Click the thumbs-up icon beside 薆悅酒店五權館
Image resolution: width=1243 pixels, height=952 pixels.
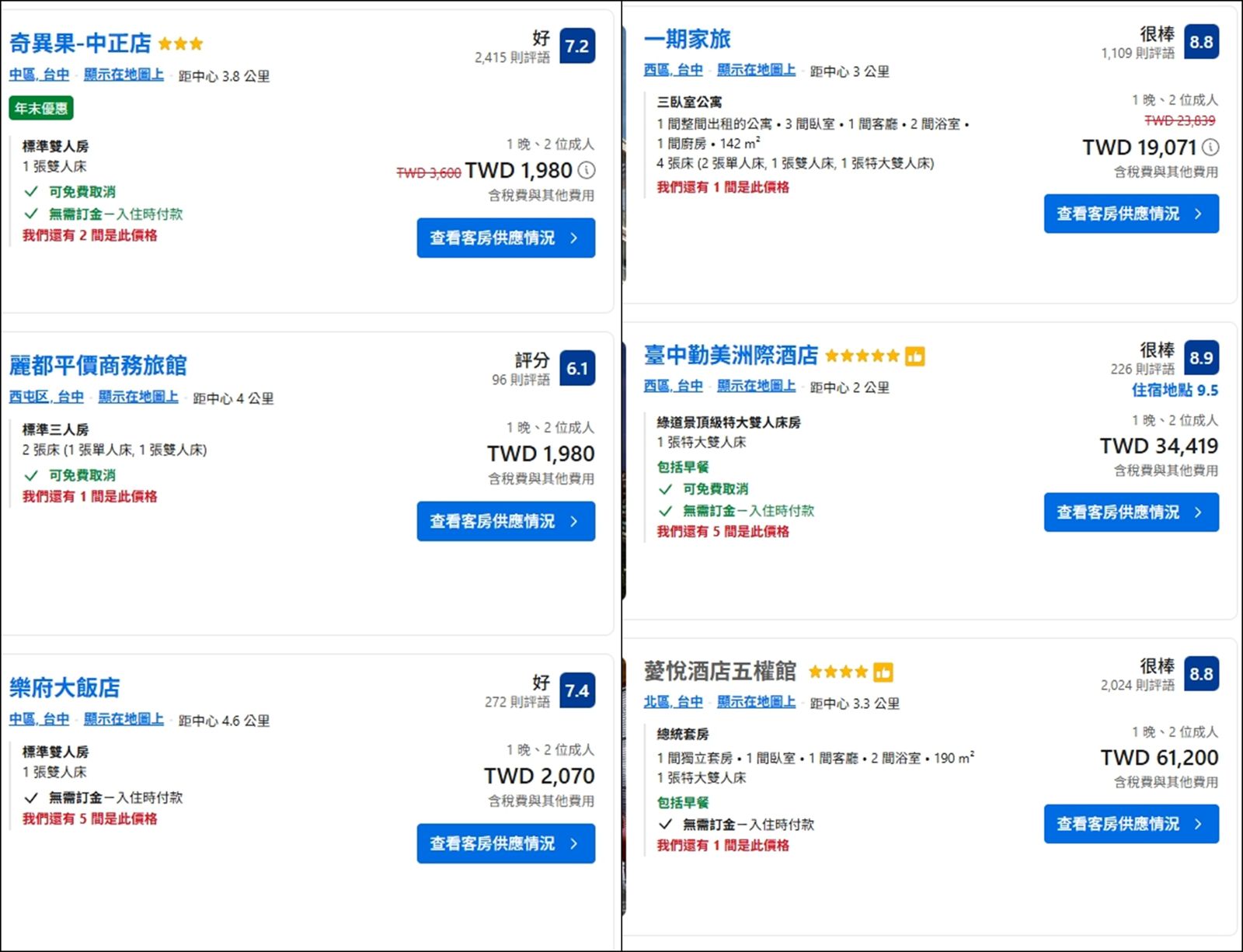pyautogui.click(x=883, y=672)
